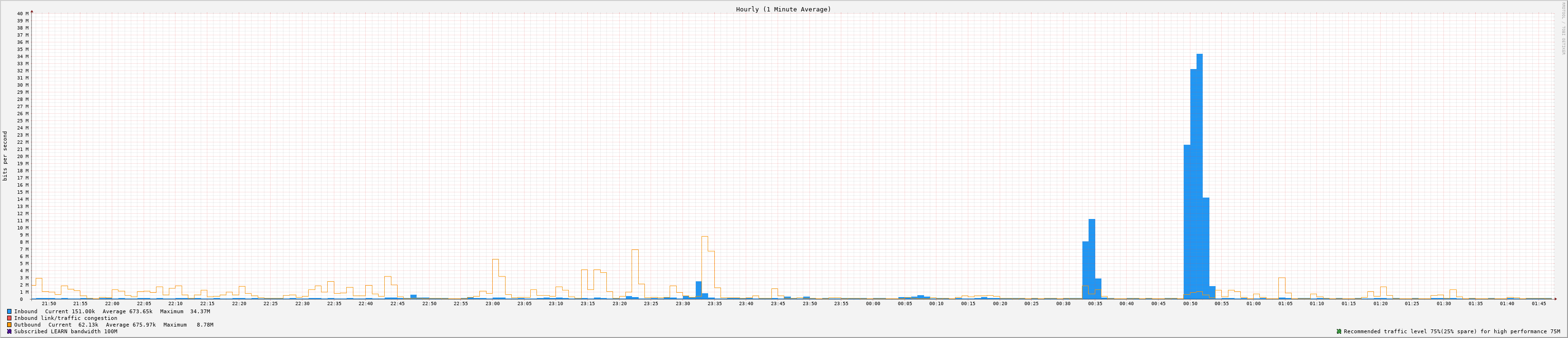
Task: Click the blue Inbound legend swatch
Action: click(x=9, y=311)
